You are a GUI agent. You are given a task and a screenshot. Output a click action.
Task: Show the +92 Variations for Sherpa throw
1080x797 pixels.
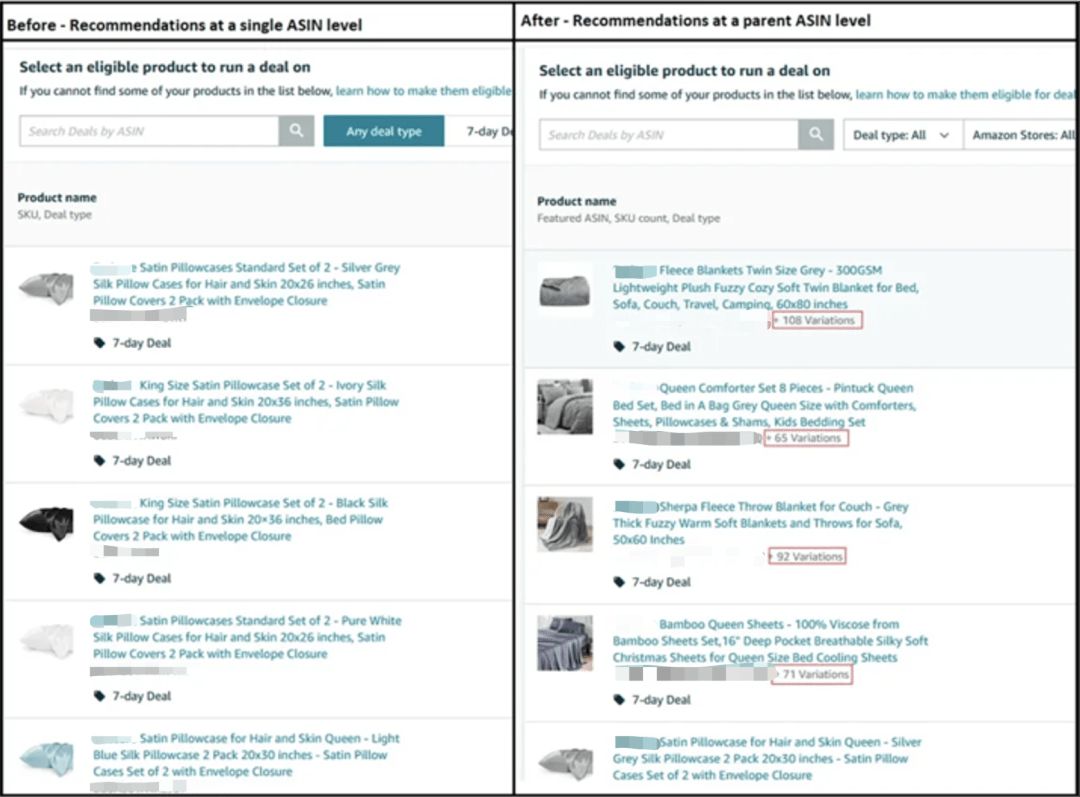808,557
